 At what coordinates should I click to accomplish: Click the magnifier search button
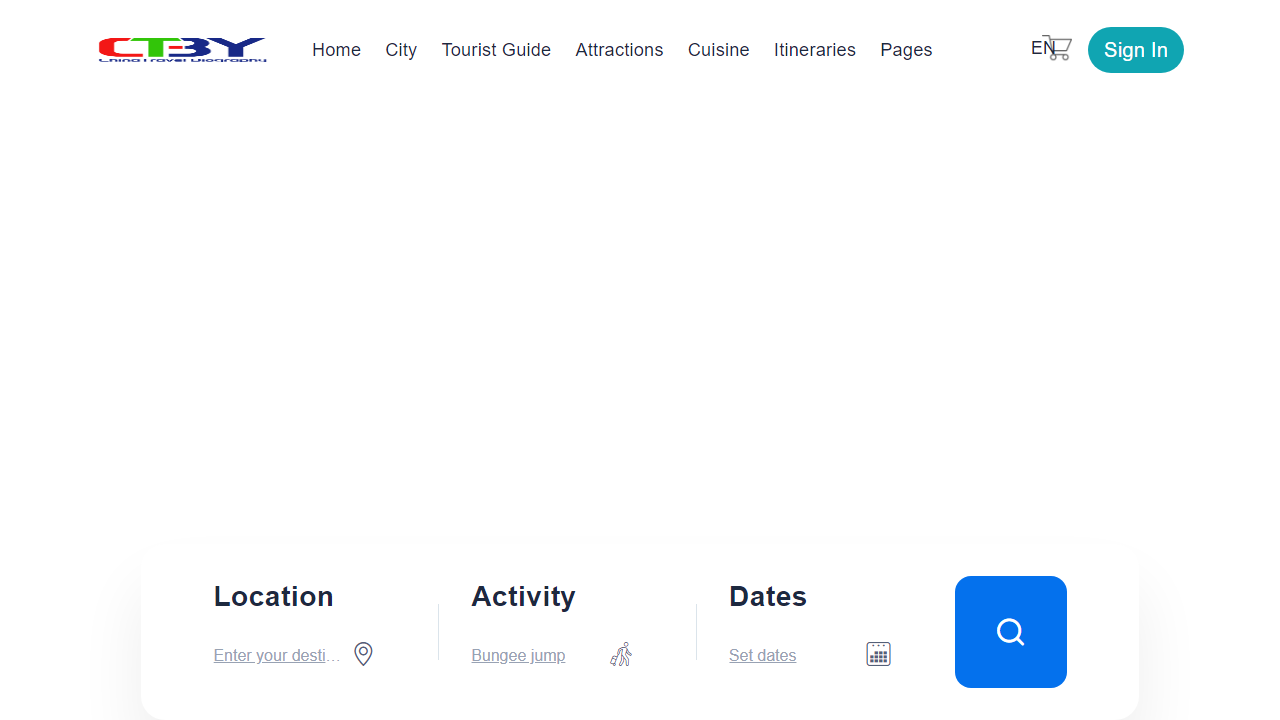[x=1011, y=632]
